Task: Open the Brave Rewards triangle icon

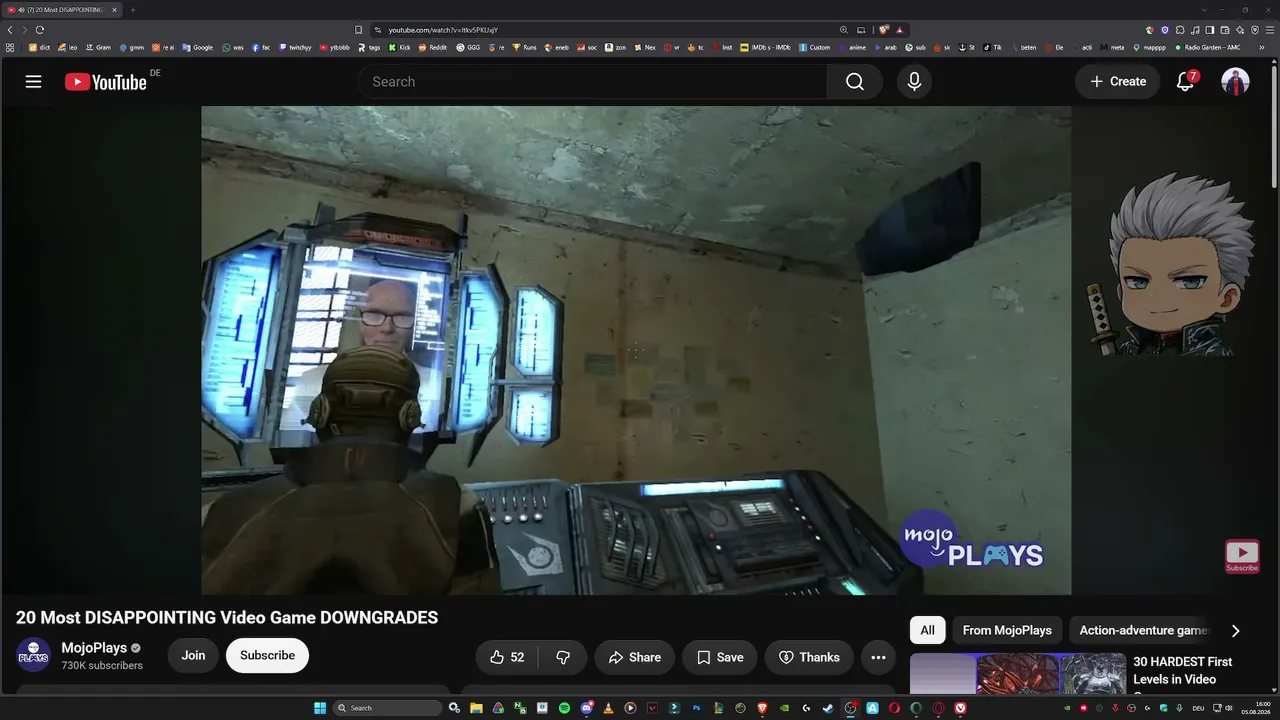Action: coord(899,30)
